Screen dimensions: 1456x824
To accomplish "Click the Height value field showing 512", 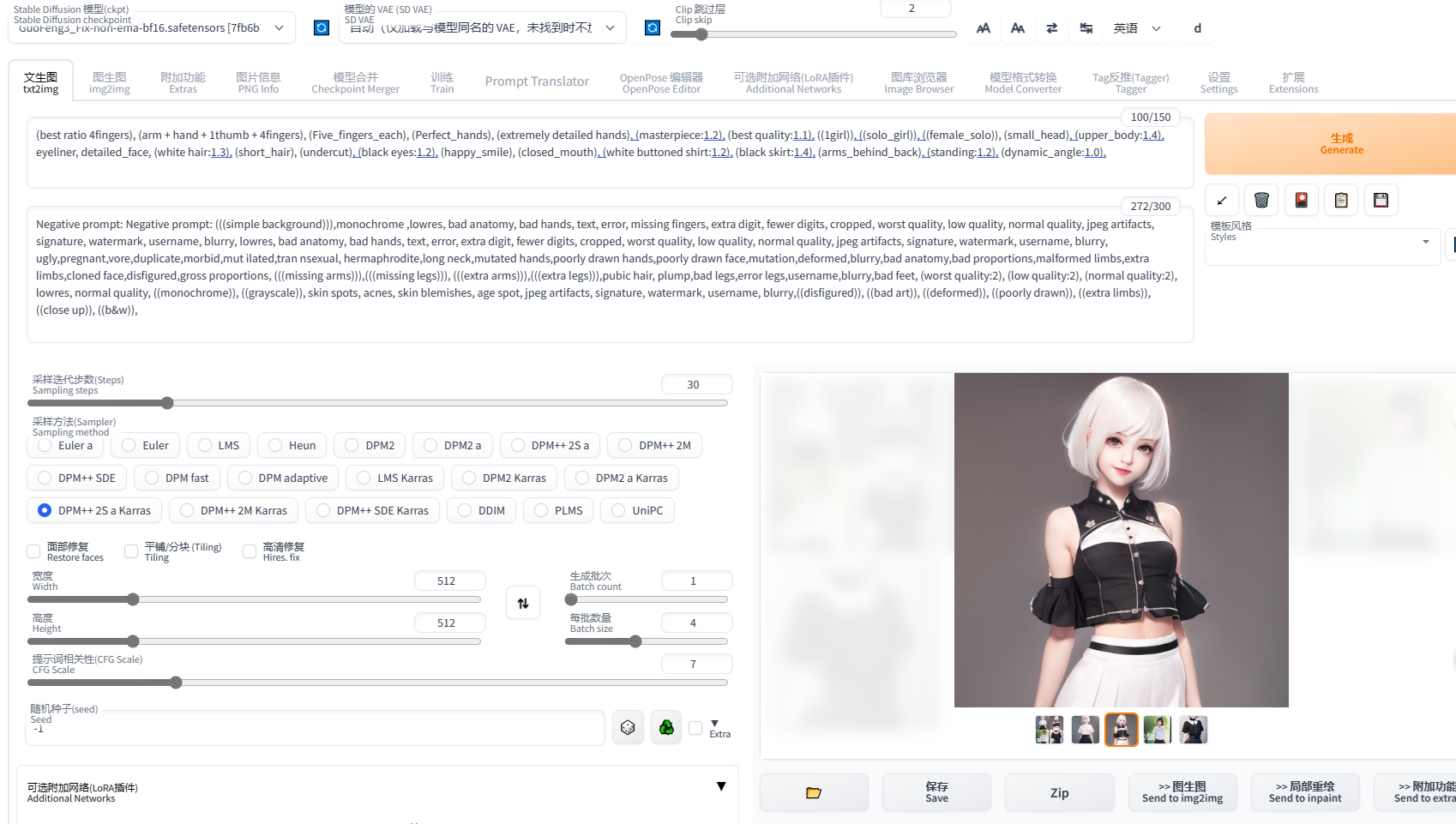I will (450, 623).
